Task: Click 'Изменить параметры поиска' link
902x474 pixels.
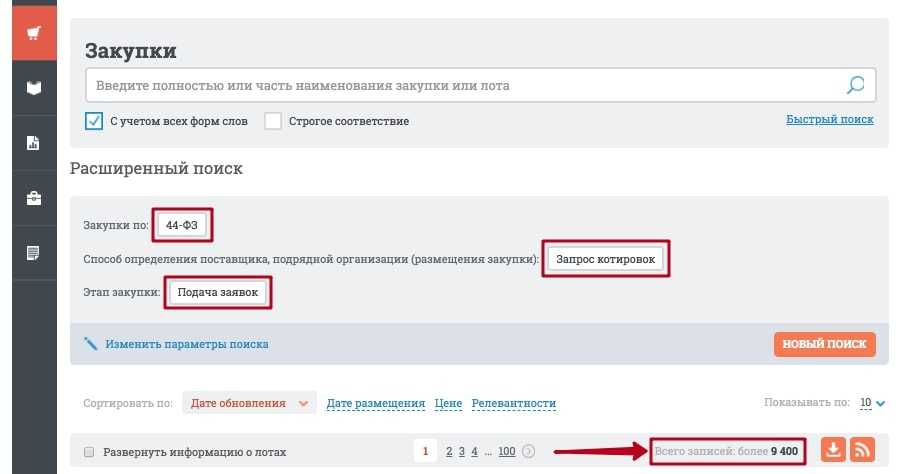Action: 186,344
